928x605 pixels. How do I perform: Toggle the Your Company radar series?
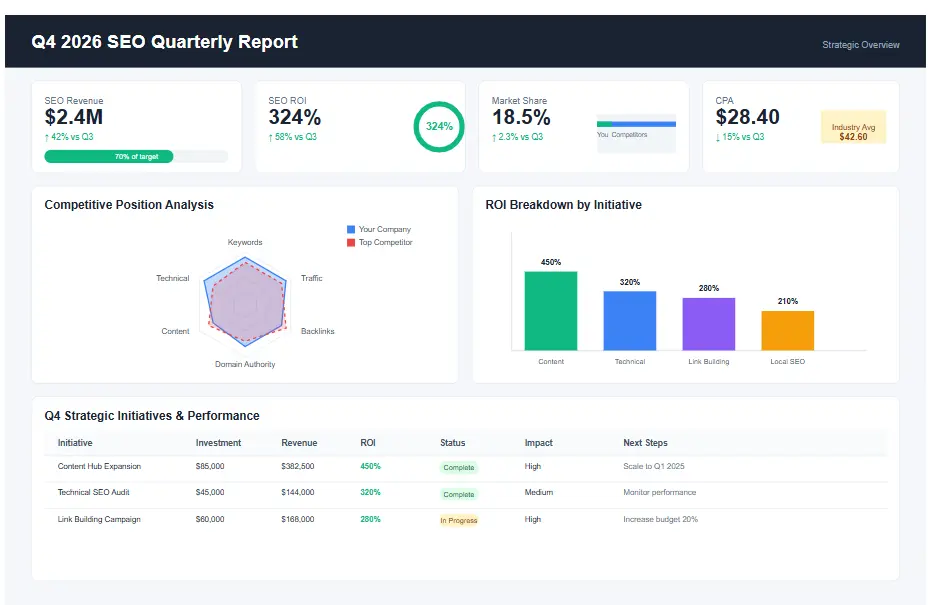[x=380, y=229]
